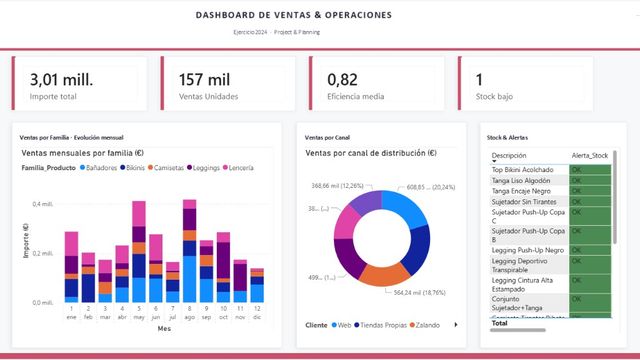640x360 pixels.
Task: Select the Stock bajo KPI card
Action: 526,83
